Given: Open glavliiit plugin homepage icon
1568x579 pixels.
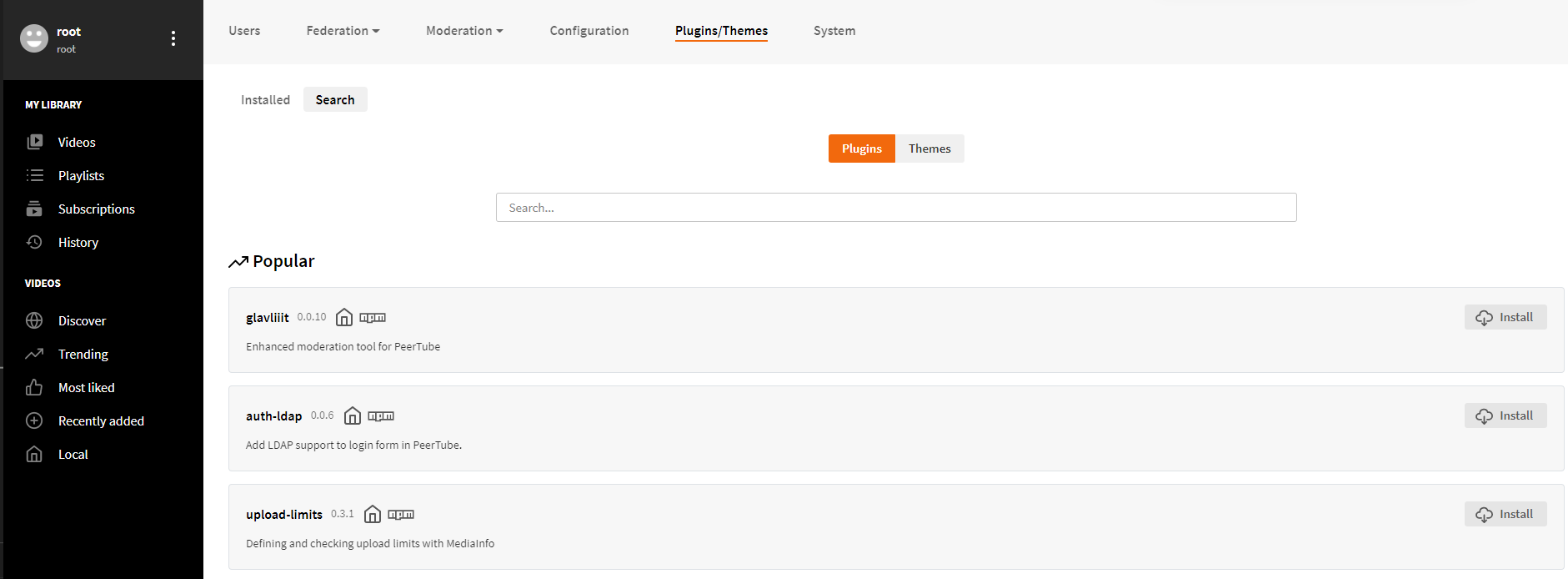Looking at the screenshot, I should [x=344, y=317].
